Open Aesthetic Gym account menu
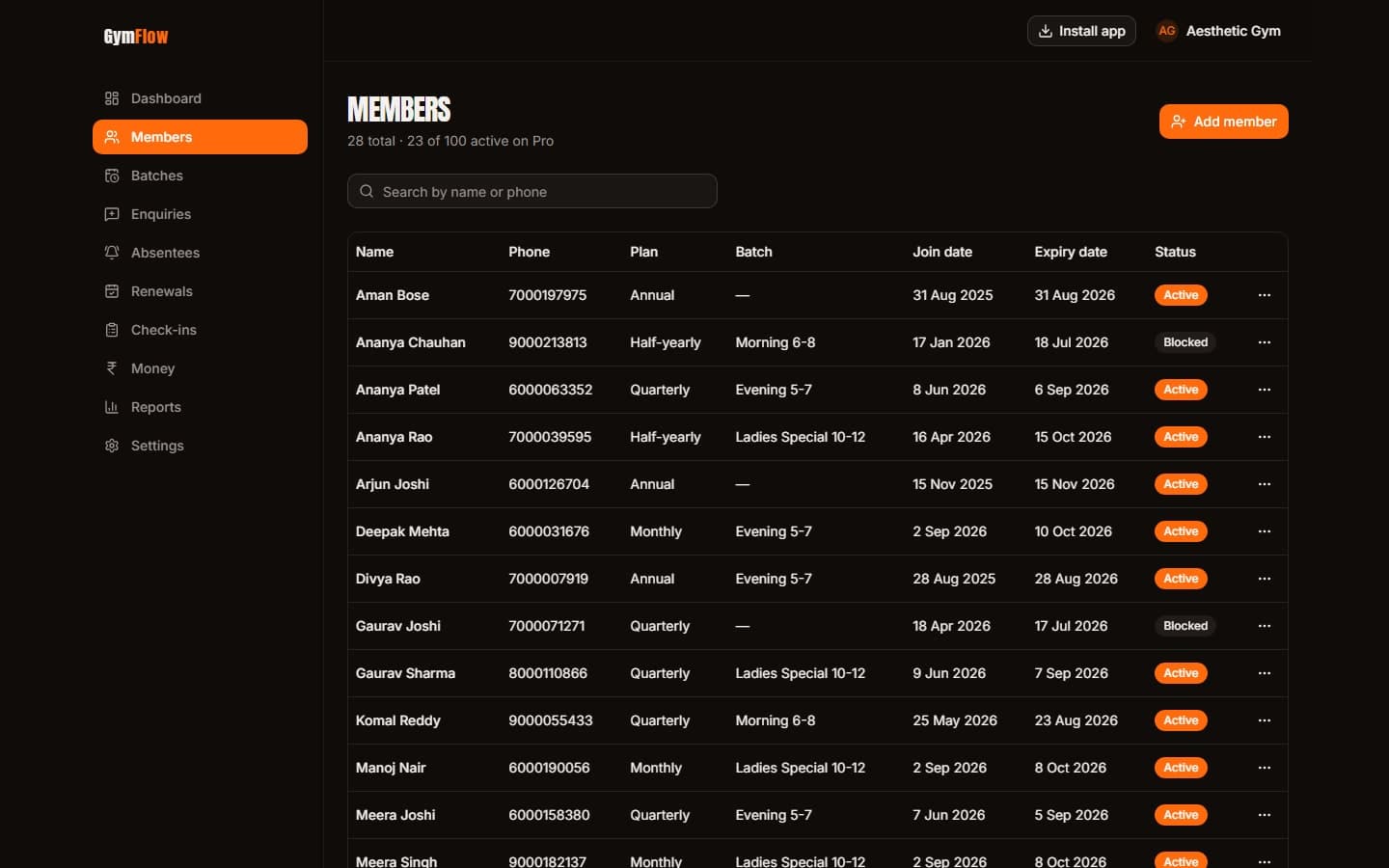This screenshot has height=868, width=1389. [x=1219, y=31]
